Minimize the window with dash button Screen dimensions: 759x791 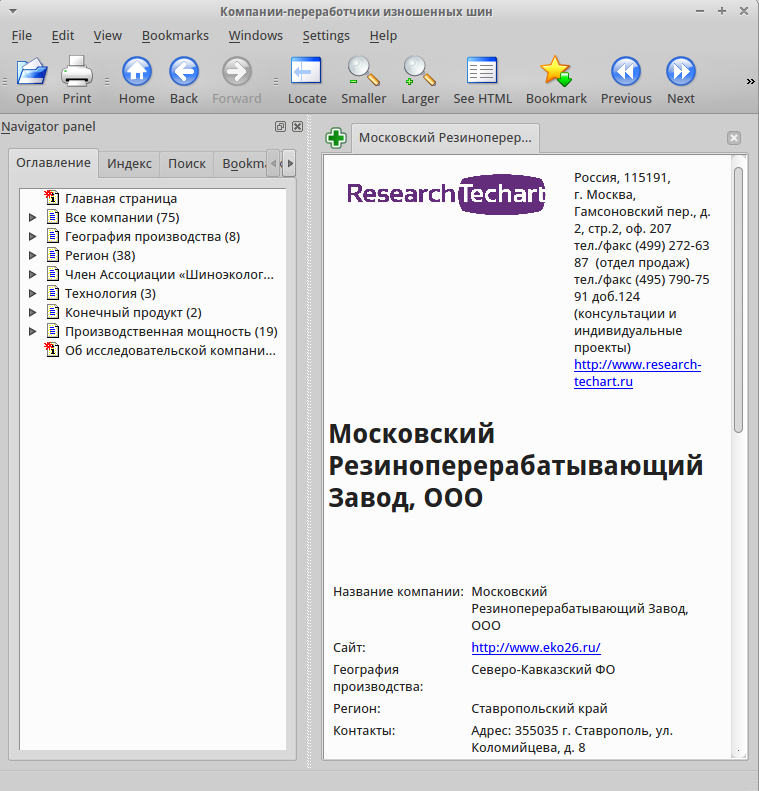coord(699,11)
